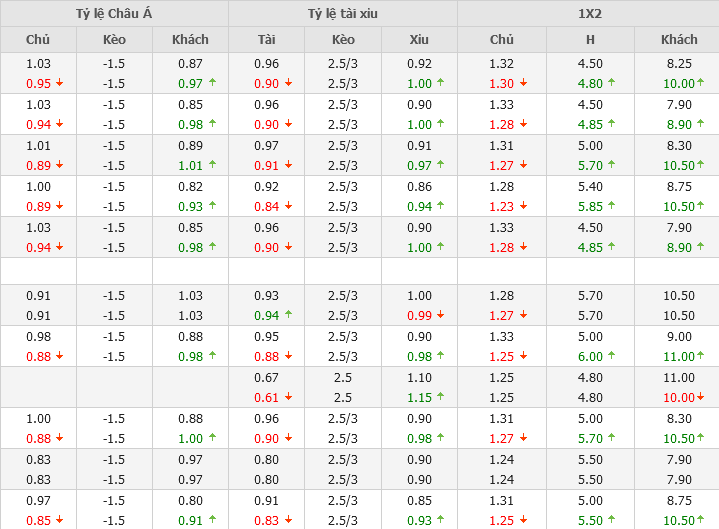Select the 1X2 header
The image size is (719, 529).
pyautogui.click(x=589, y=14)
